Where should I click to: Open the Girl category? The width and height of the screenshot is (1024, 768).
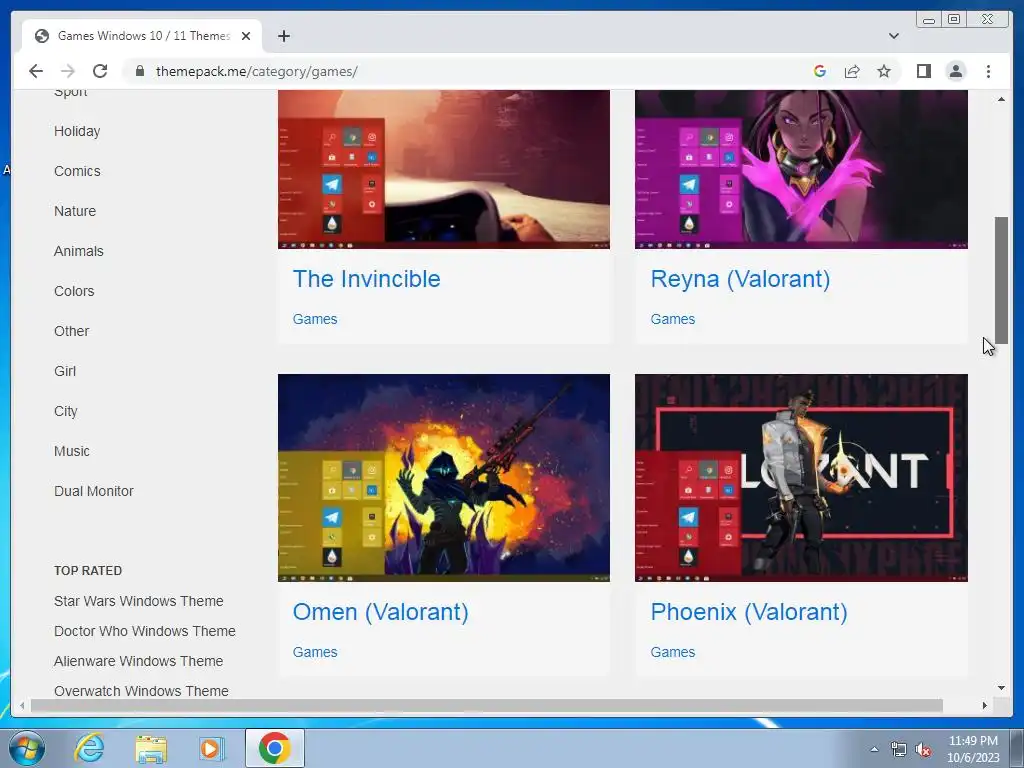[65, 371]
